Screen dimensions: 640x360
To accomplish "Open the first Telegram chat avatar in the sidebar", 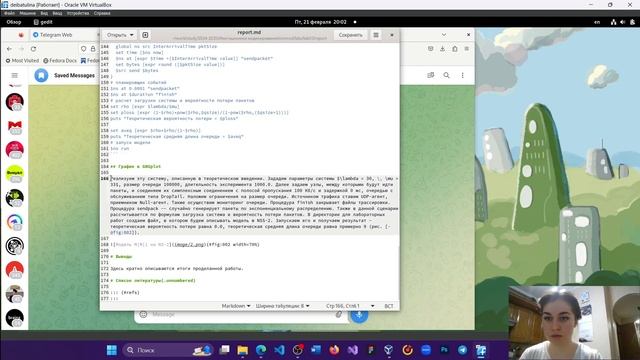I will point(15,102).
